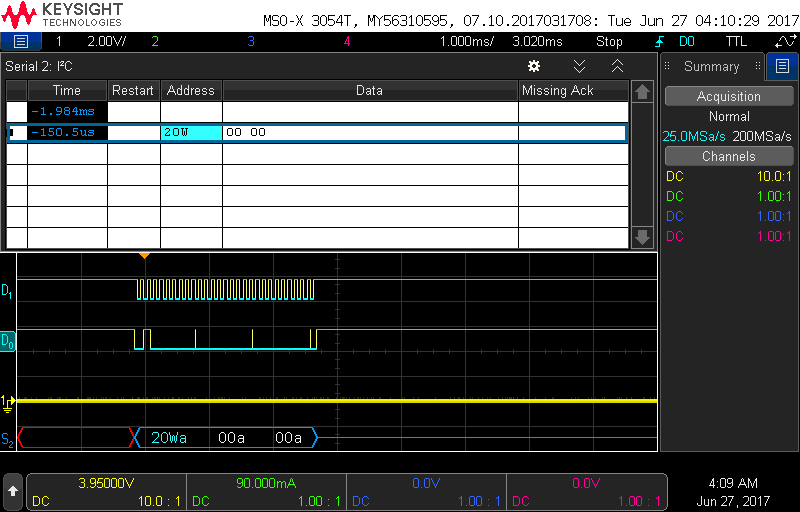Viewport: 800px width, 512px height.
Task: Click the orange trigger position marker
Action: 144,255
